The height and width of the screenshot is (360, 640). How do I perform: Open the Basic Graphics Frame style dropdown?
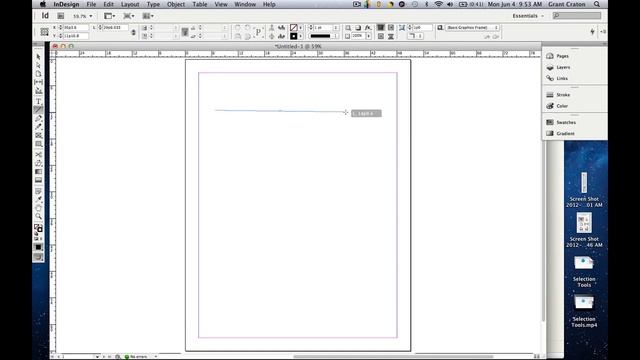(x=472, y=27)
